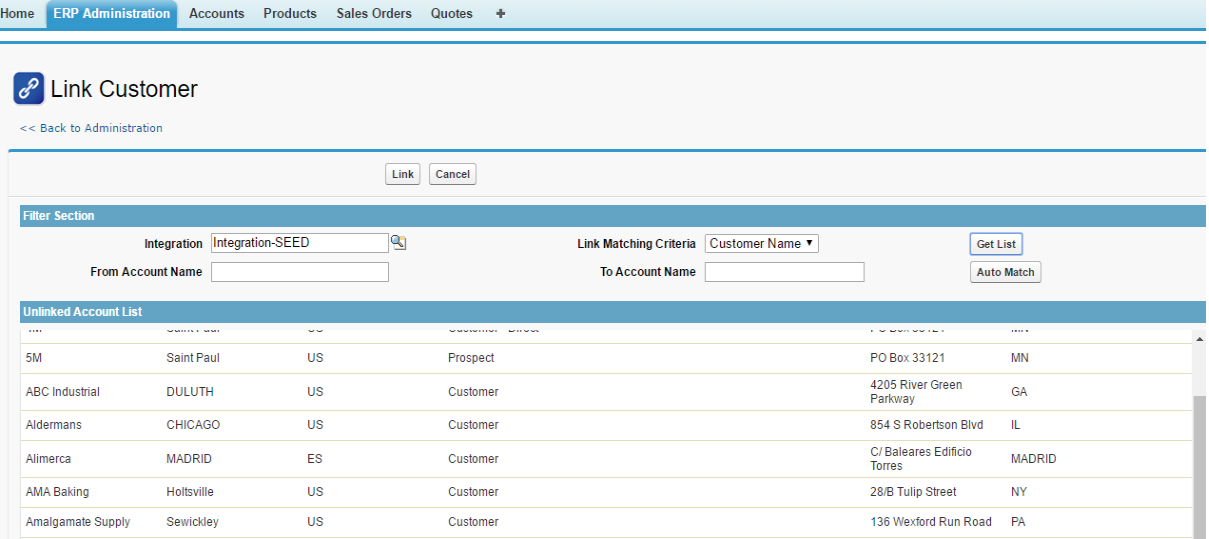Focus the Integration input field
This screenshot has width=1209, height=539.
point(299,243)
